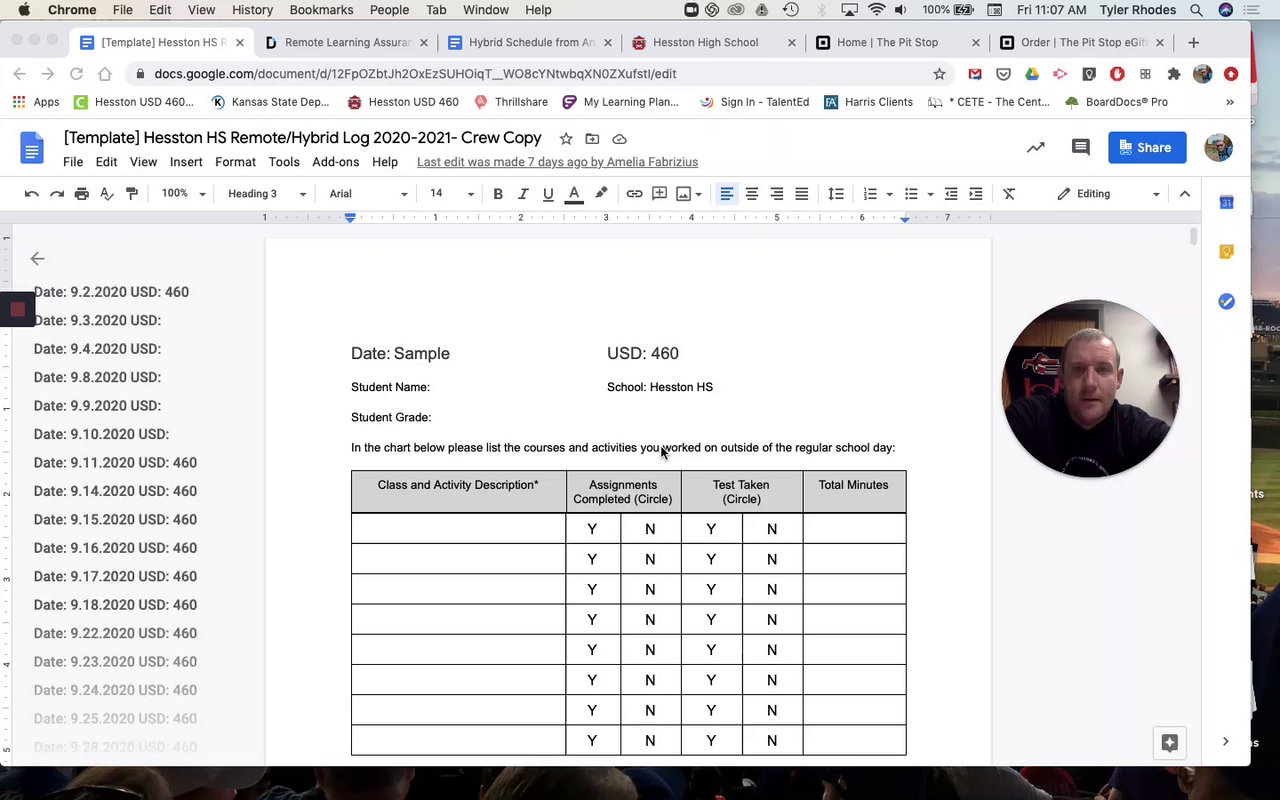The width and height of the screenshot is (1280, 800).
Task: Select Right align
Action: (x=777, y=194)
